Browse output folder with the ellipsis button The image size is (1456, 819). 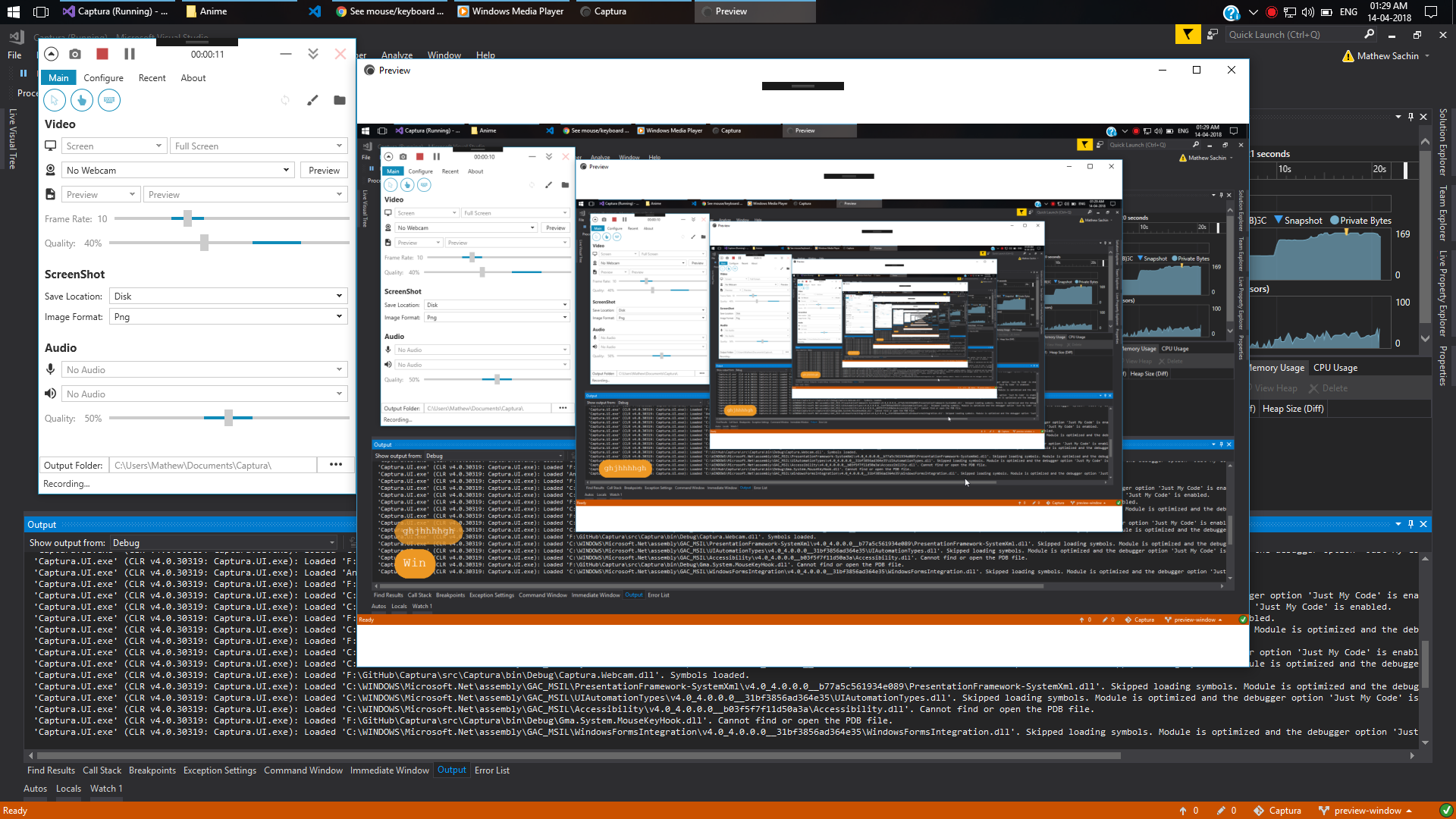(335, 464)
